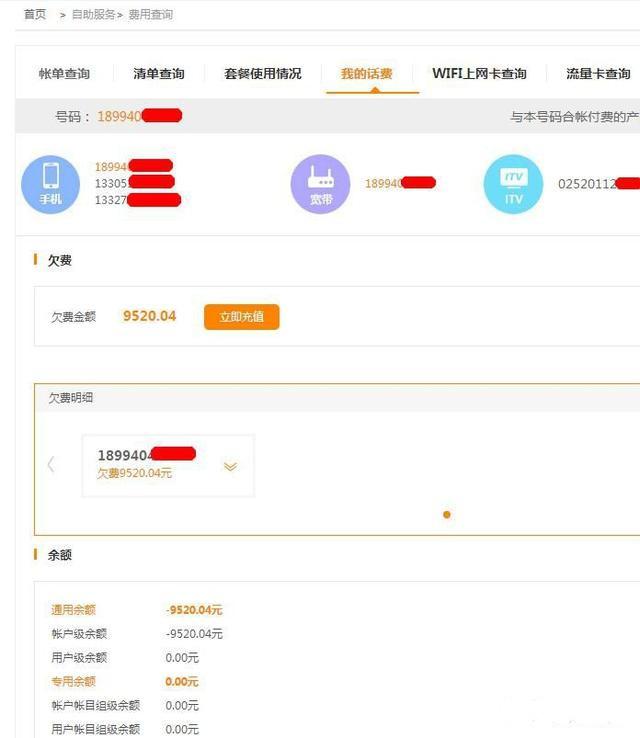The width and height of the screenshot is (640, 738).
Task: Open WIFI上网卡查询 tab
Action: pyautogui.click(x=479, y=73)
